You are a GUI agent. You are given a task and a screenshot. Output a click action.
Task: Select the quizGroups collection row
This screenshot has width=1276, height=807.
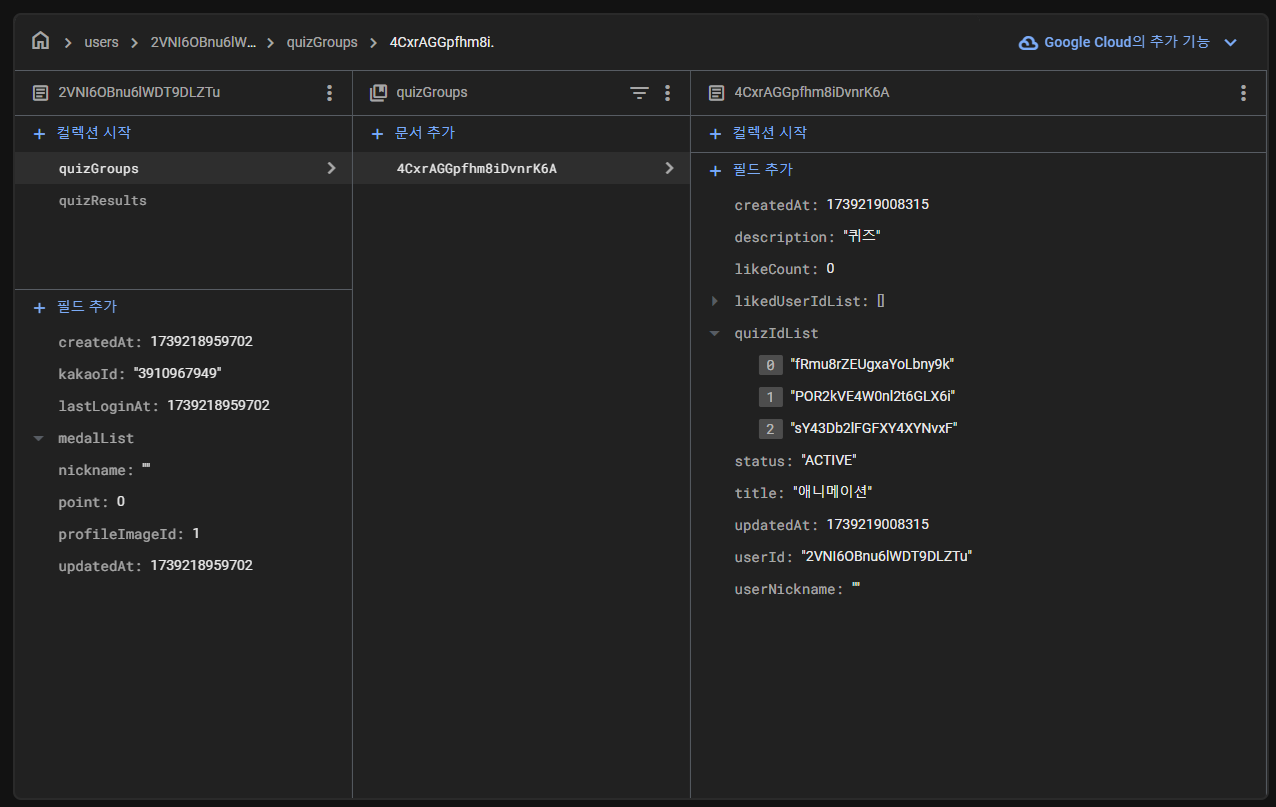(x=183, y=168)
